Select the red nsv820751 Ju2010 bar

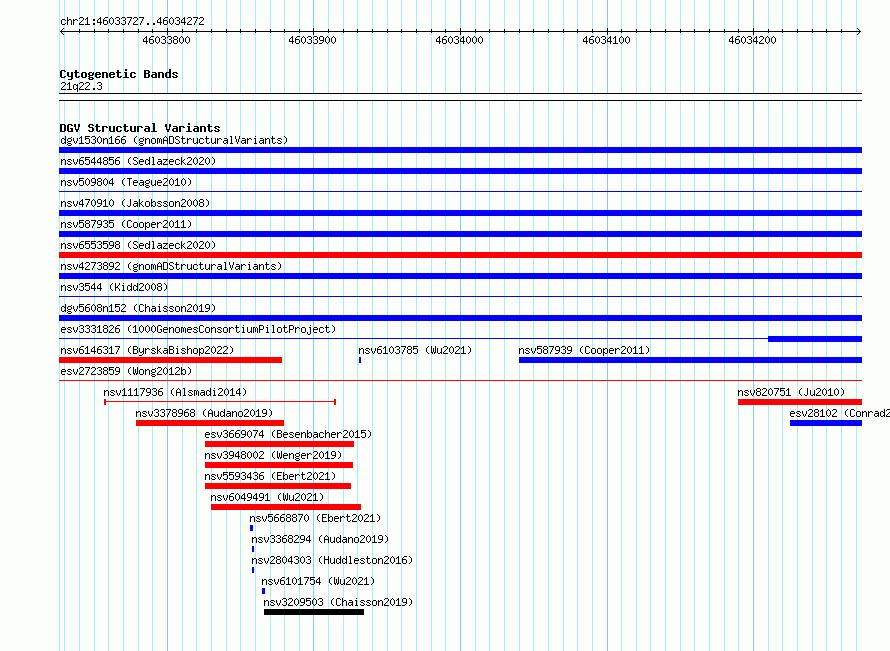tap(800, 402)
